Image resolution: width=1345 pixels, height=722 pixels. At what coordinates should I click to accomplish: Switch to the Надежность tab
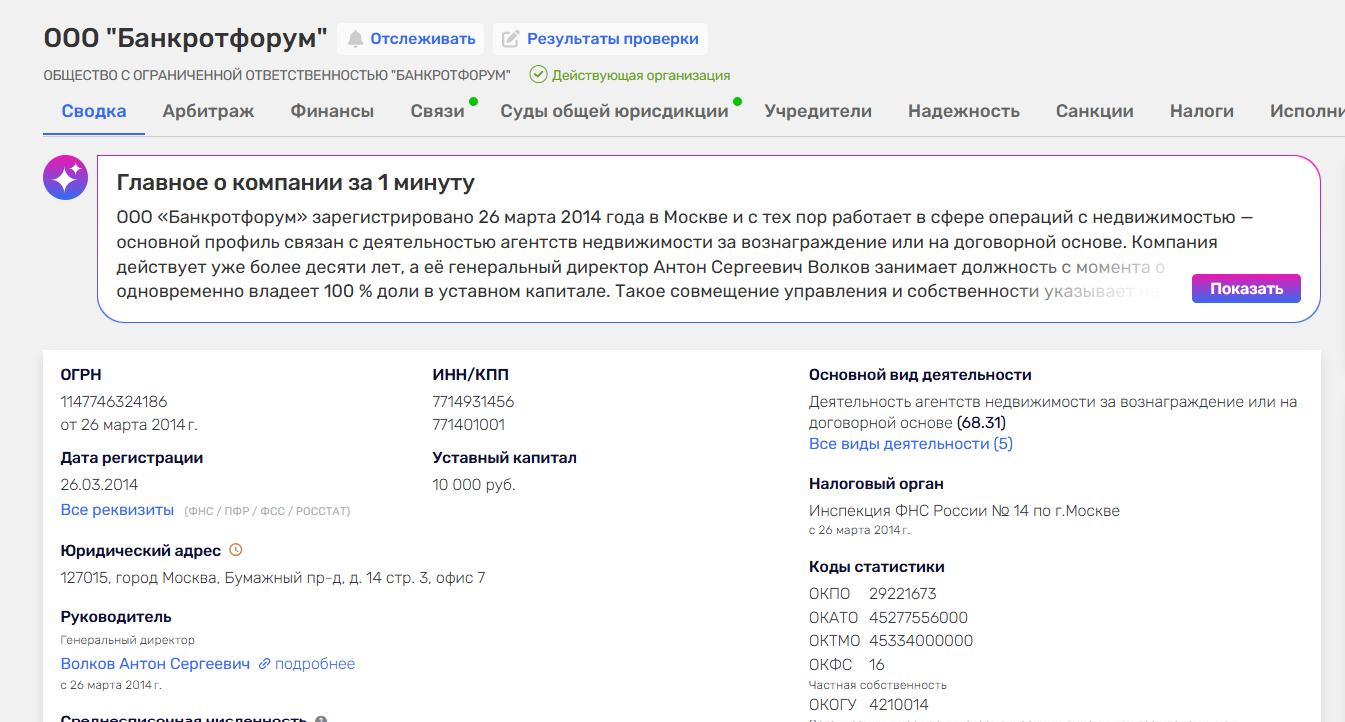pyautogui.click(x=964, y=111)
